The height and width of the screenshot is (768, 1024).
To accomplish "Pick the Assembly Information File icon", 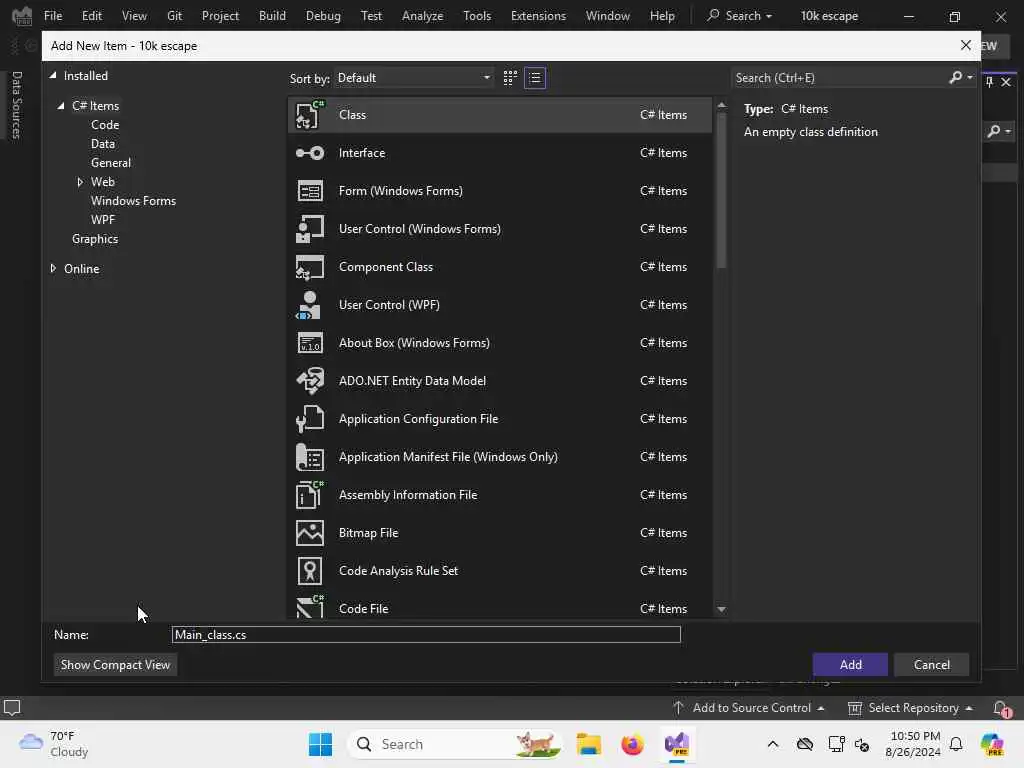I will (x=310, y=495).
